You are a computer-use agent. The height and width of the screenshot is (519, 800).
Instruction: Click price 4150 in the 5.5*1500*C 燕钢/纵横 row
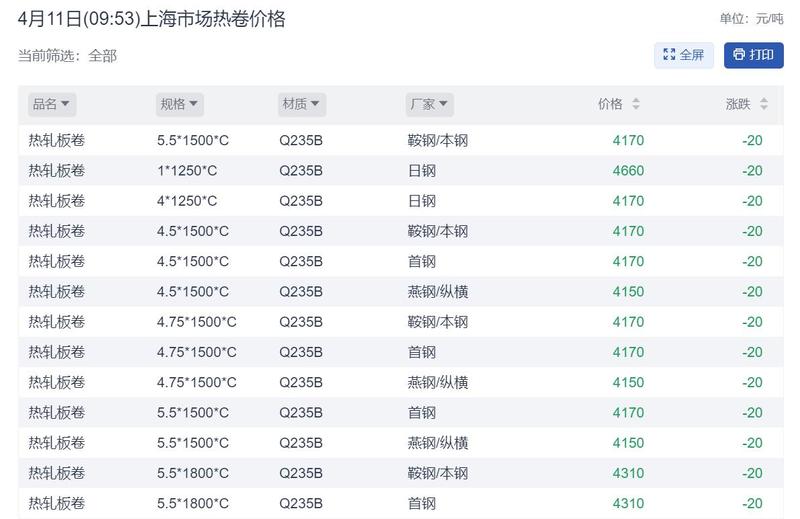628,443
